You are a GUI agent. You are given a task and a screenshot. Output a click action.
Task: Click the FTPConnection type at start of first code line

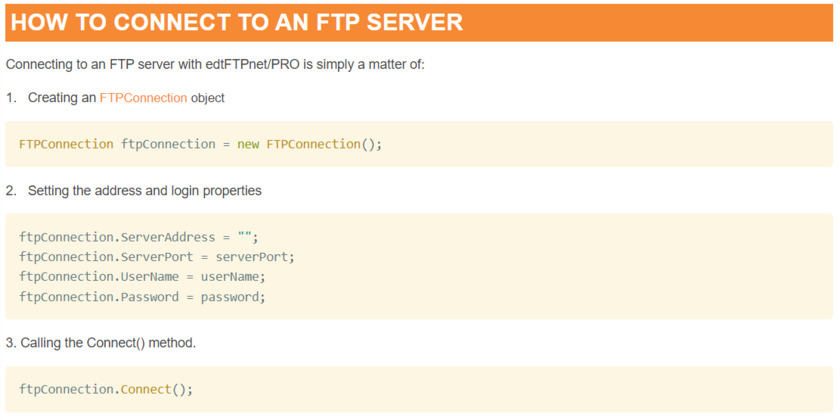(66, 144)
